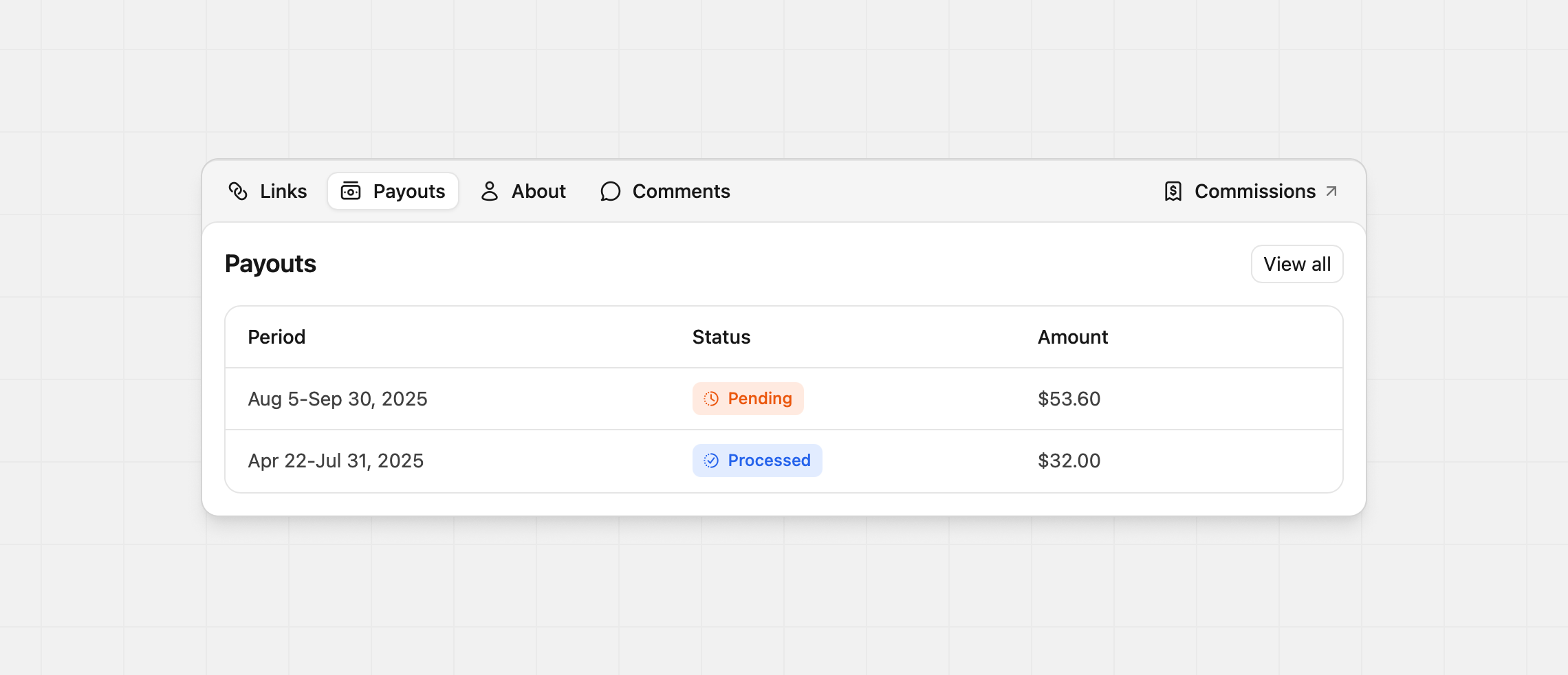Click the Pending clock icon

pos(711,399)
